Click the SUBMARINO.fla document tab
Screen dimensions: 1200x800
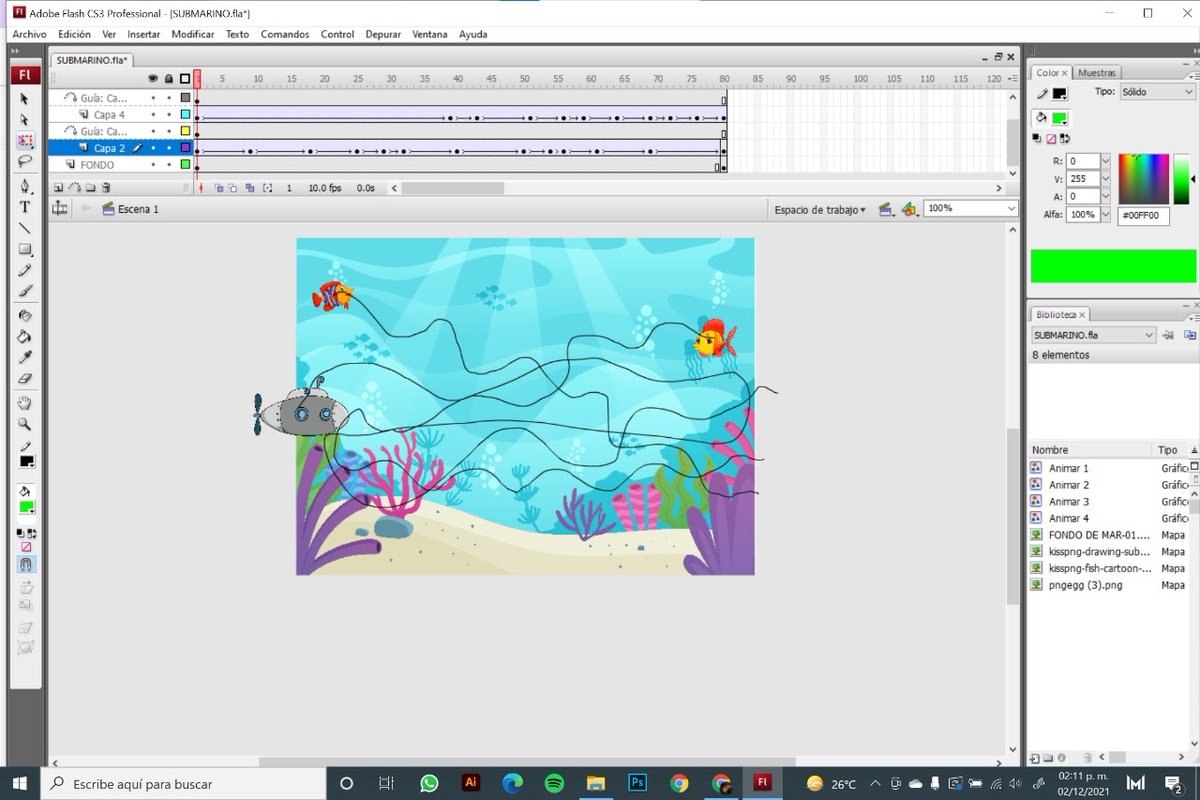click(91, 59)
